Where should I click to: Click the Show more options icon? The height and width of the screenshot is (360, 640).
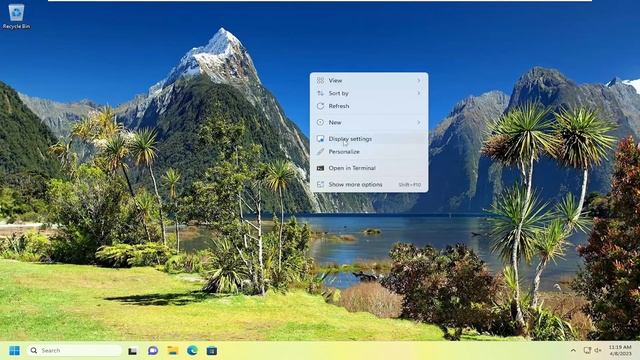(x=320, y=184)
